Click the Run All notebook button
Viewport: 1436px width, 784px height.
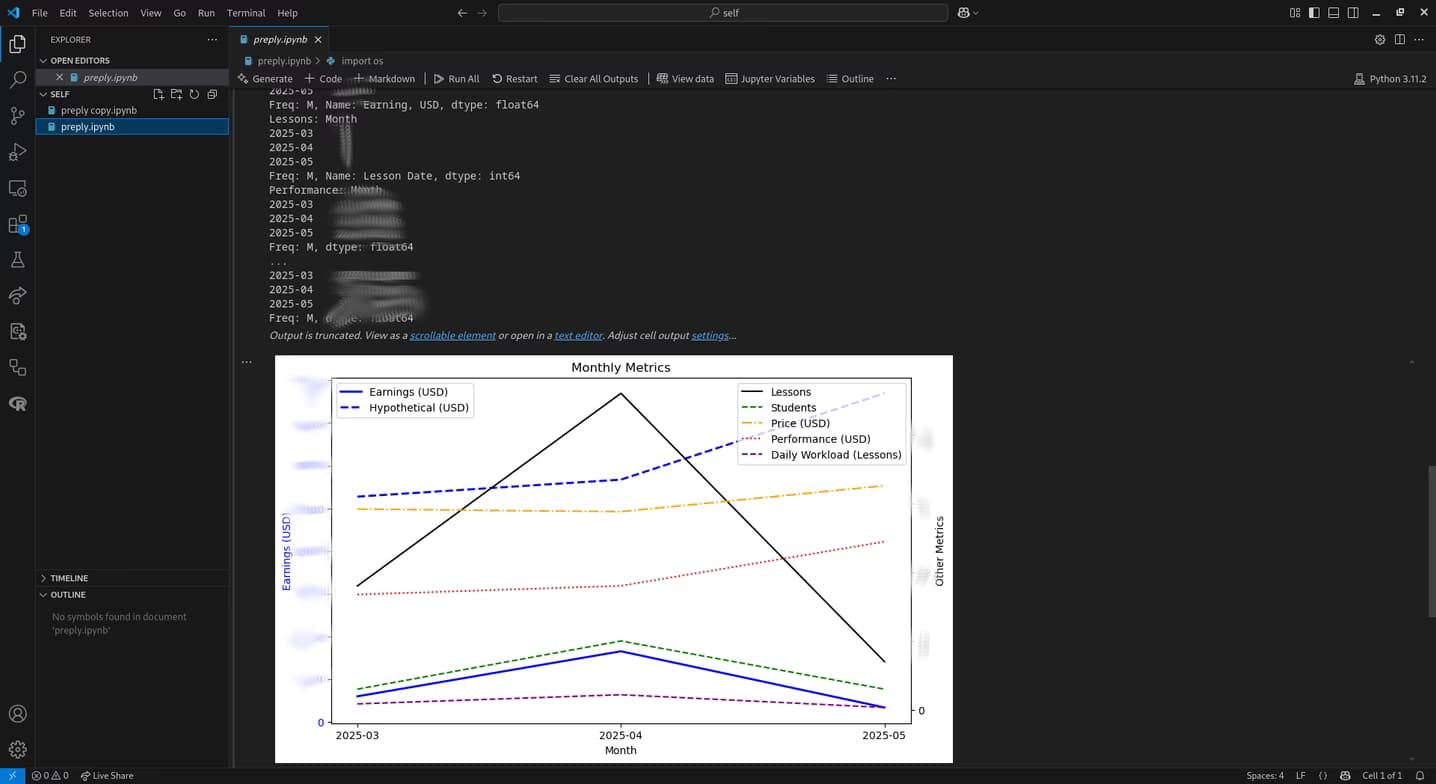[456, 79]
